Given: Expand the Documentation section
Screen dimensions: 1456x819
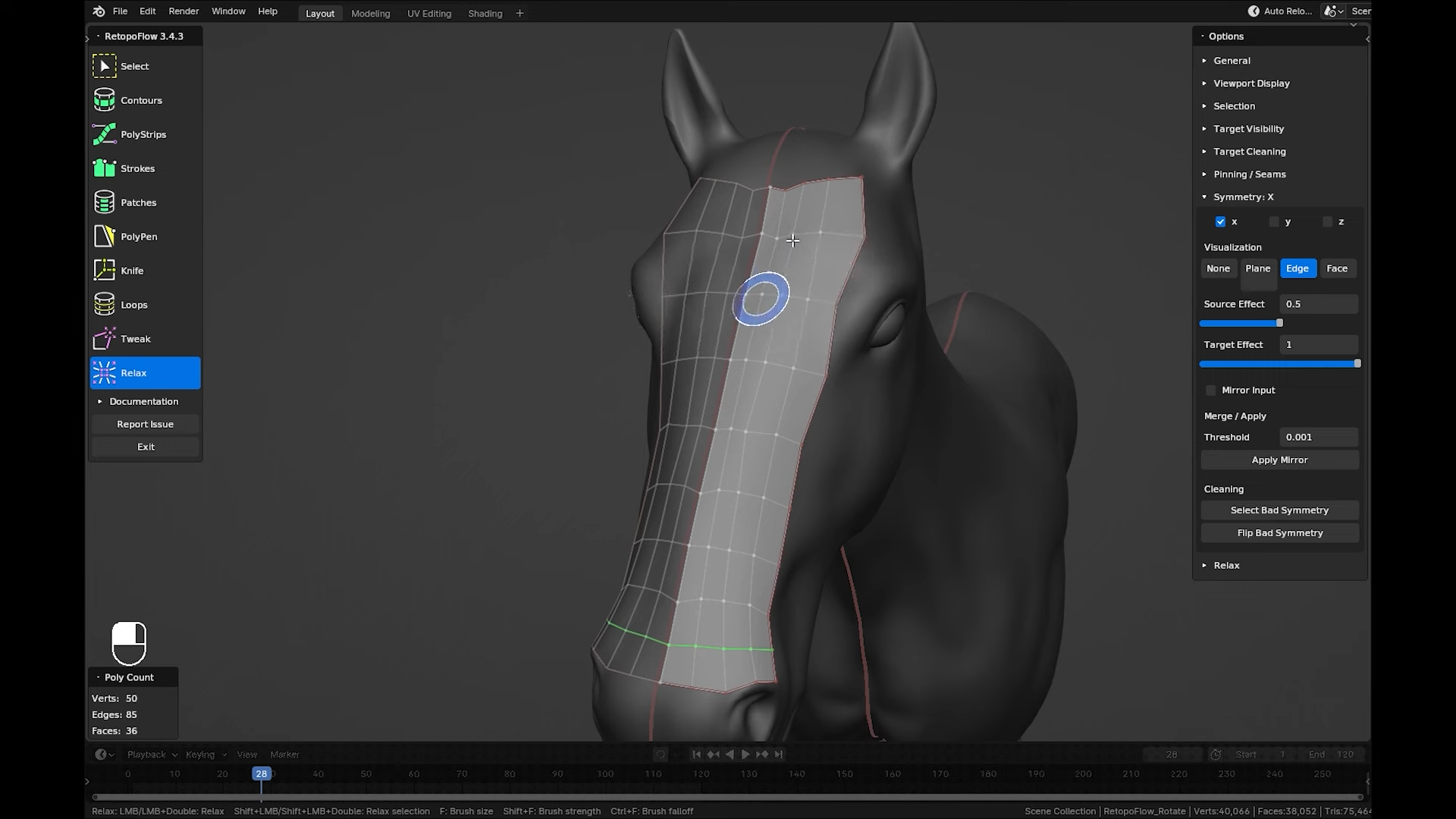Looking at the screenshot, I should pyautogui.click(x=145, y=401).
